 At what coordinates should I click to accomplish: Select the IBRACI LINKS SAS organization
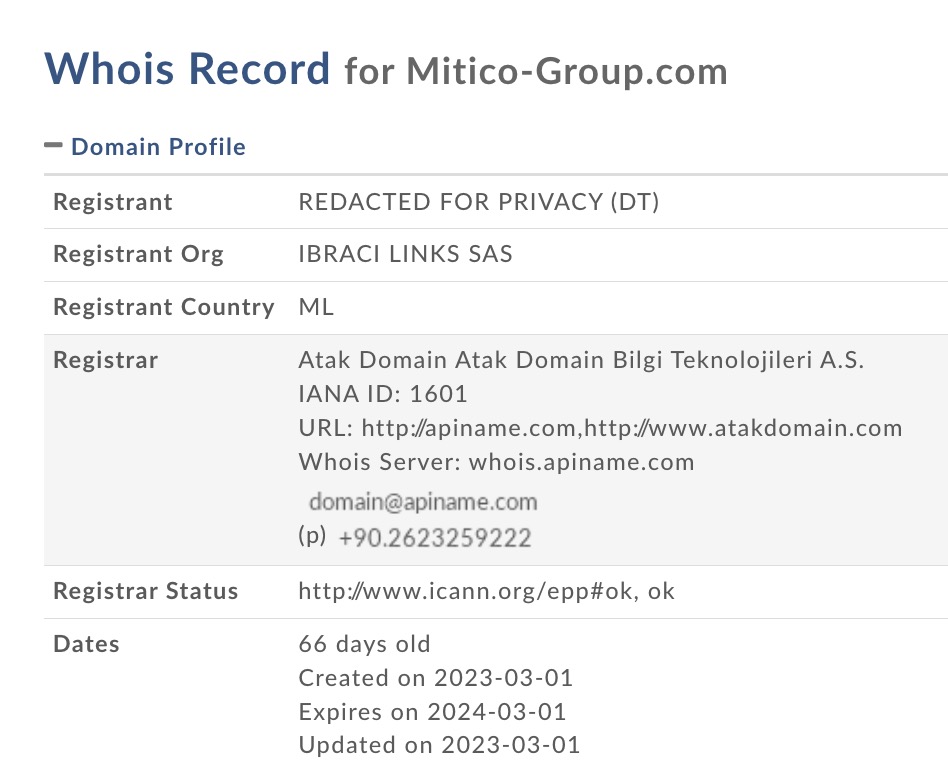405,254
